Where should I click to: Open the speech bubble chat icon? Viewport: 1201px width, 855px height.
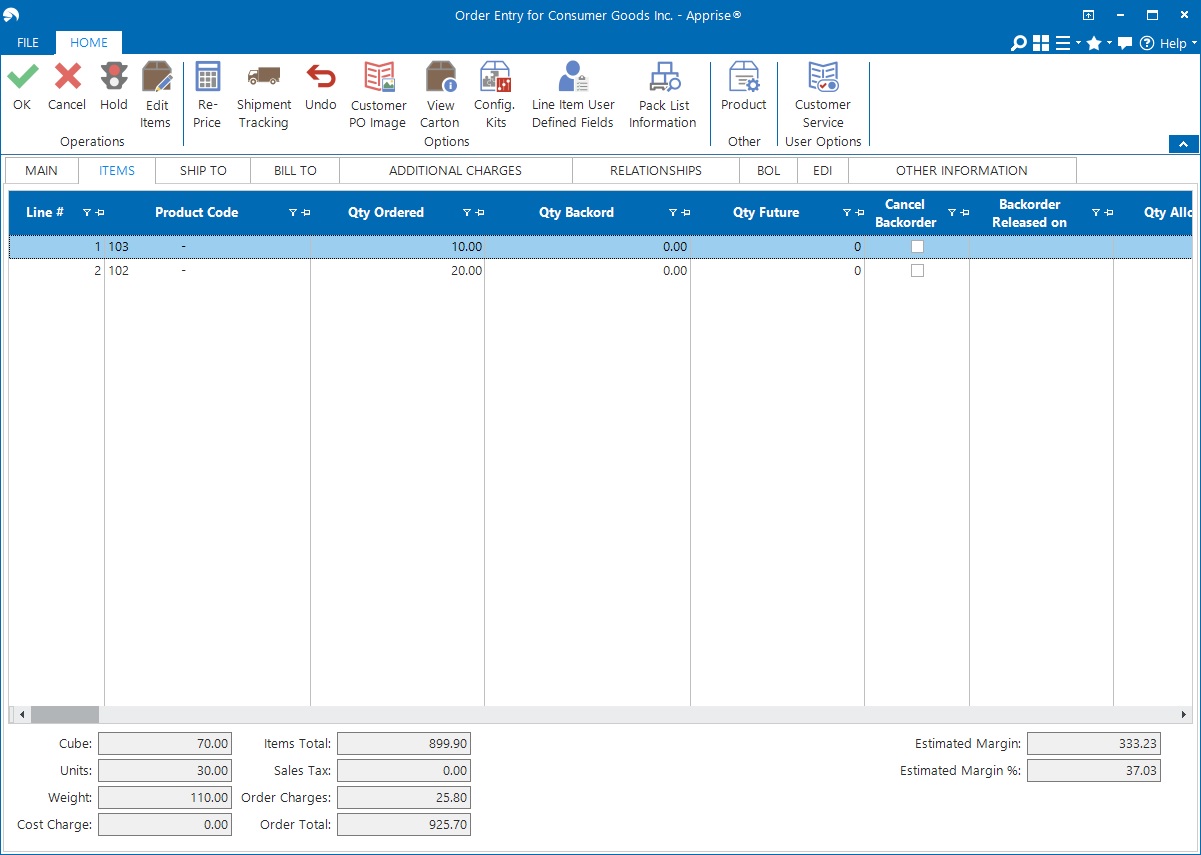1125,43
